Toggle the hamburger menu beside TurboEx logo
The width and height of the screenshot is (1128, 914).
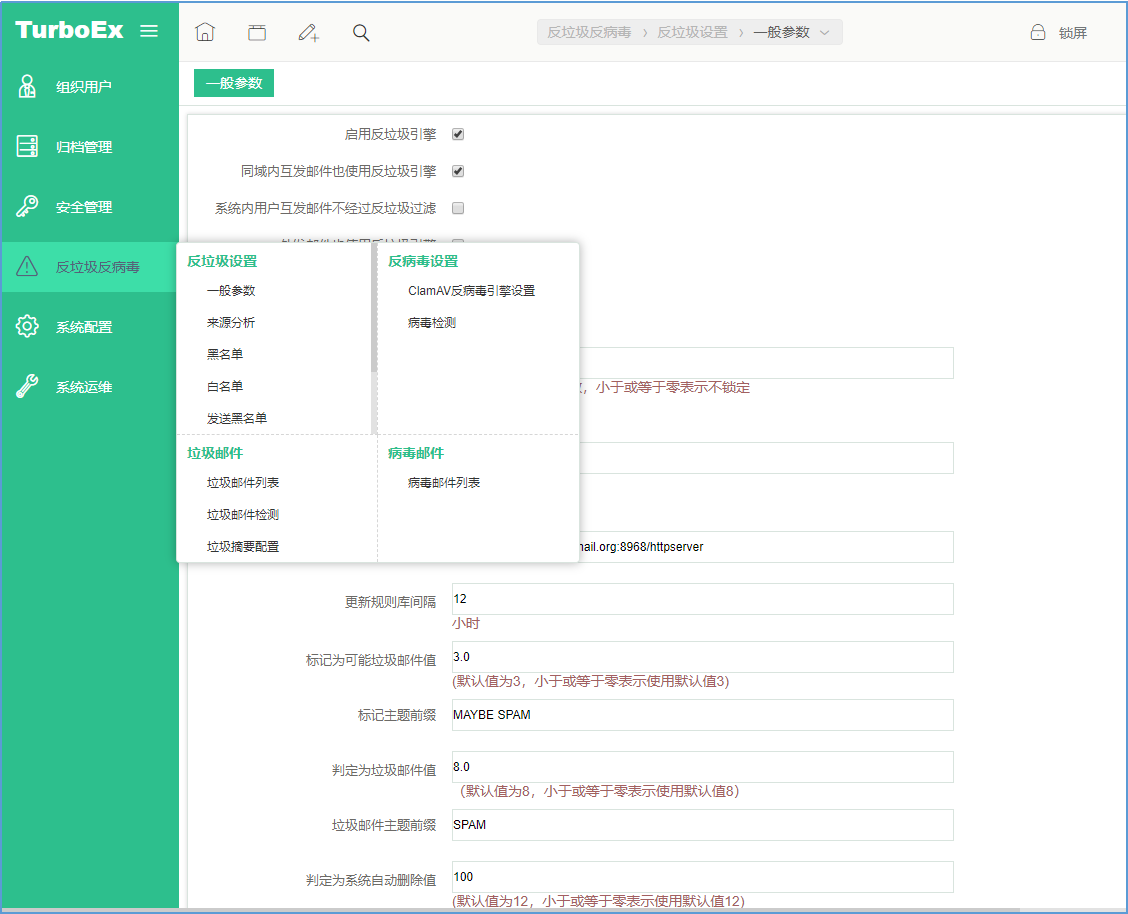click(x=149, y=31)
